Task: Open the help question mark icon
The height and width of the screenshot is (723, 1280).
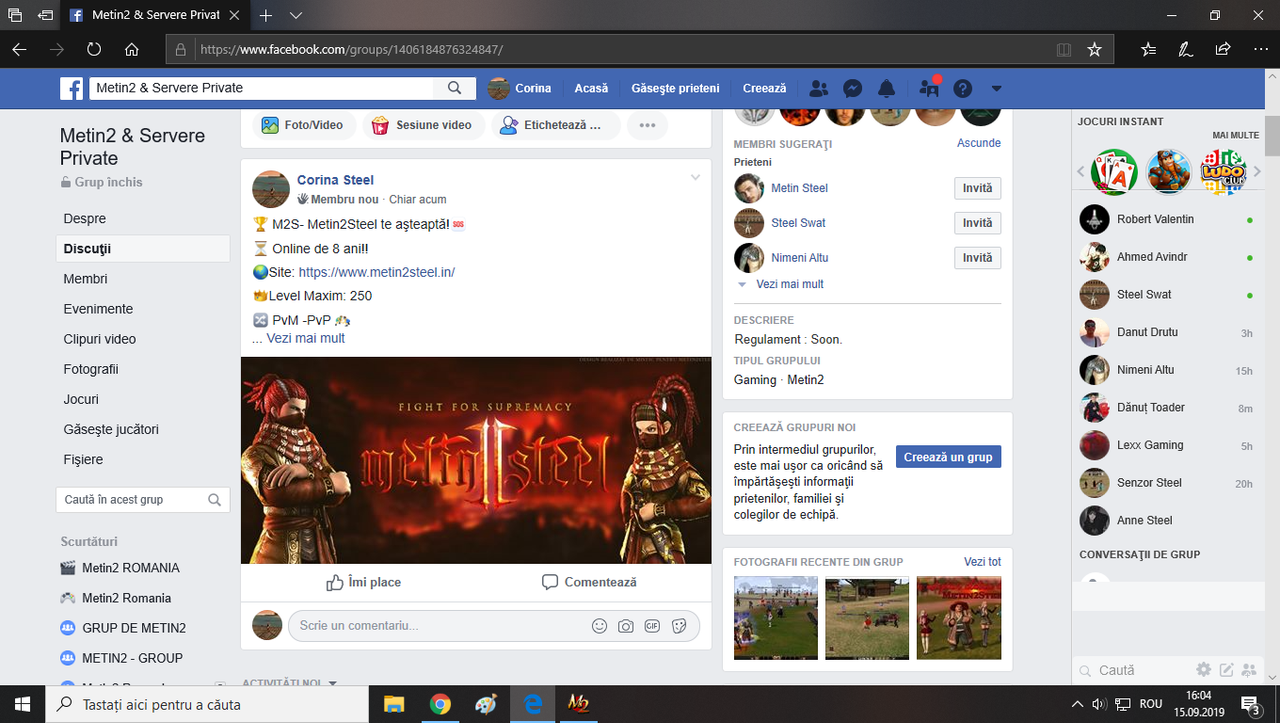Action: (963, 88)
